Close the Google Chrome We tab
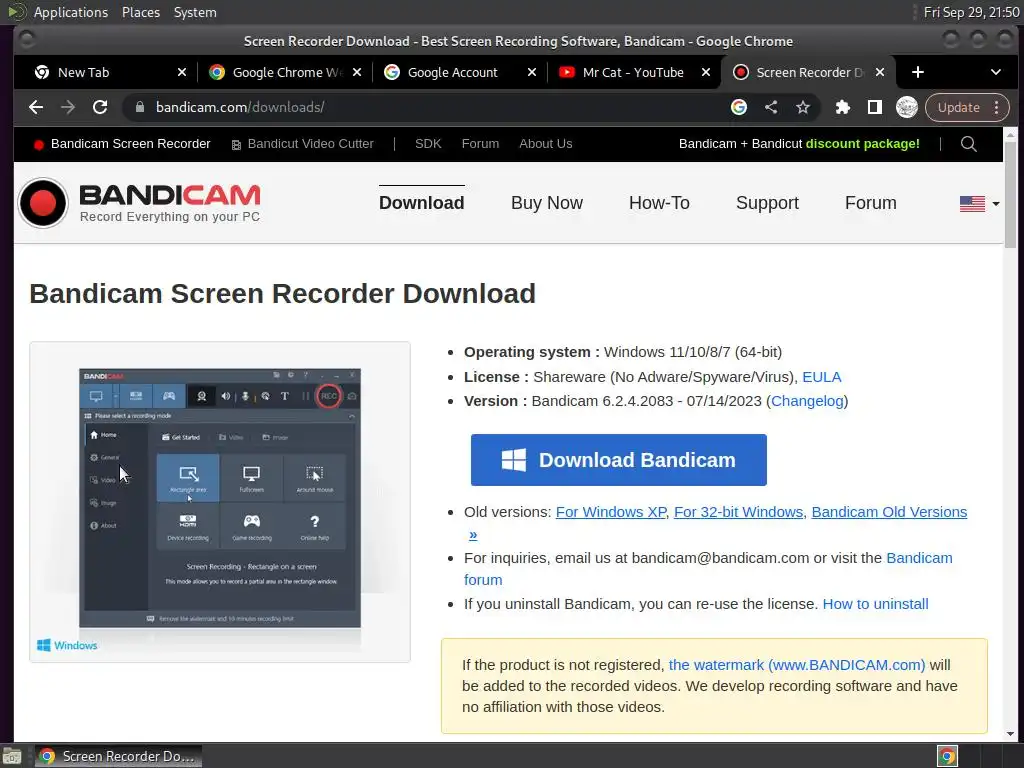 pos(357,72)
